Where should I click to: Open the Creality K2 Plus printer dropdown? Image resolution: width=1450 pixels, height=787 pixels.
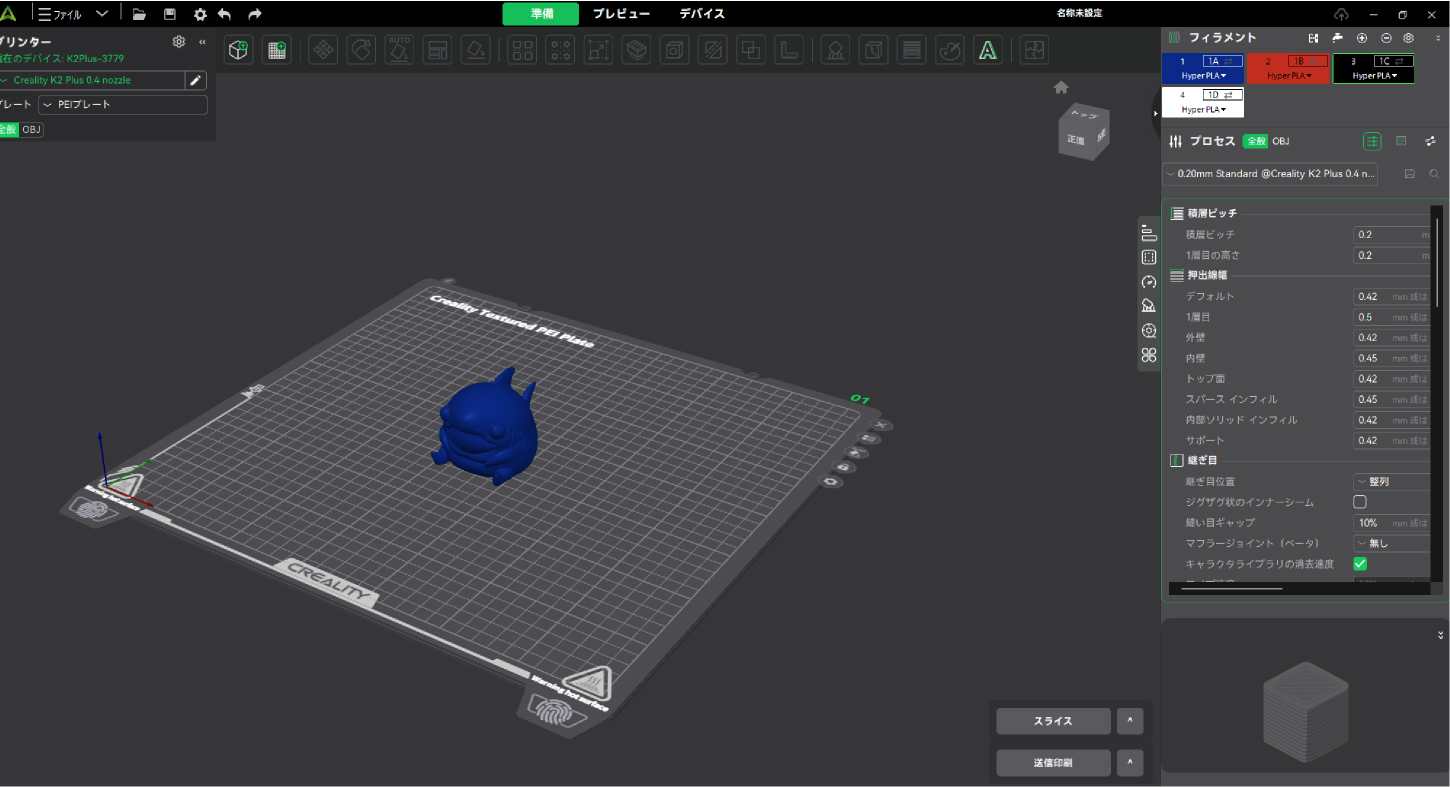(x=92, y=80)
